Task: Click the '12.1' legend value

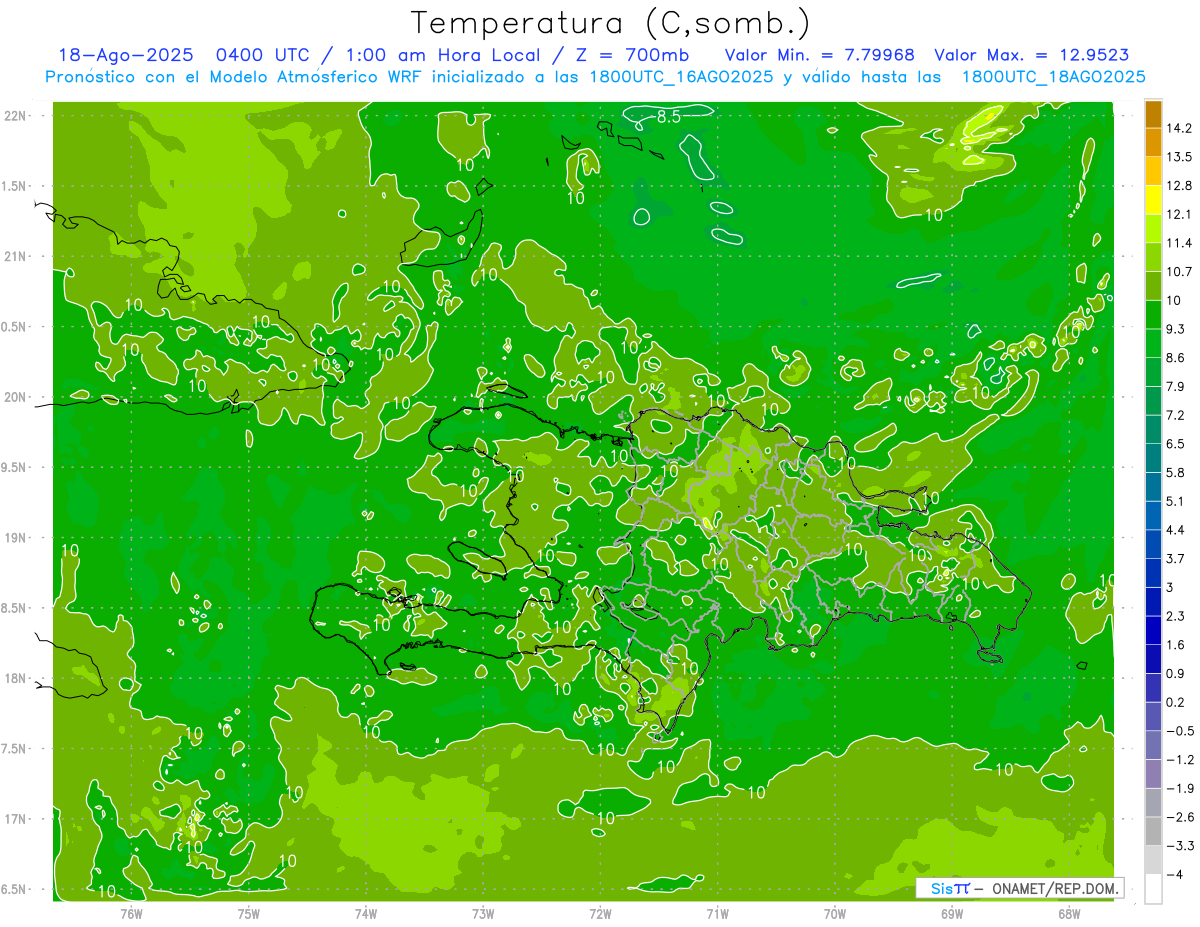Action: 1179,214
